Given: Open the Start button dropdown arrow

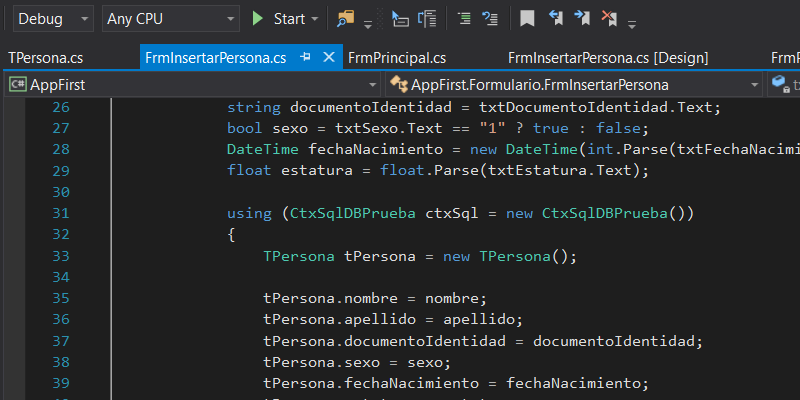Looking at the screenshot, I should 316,19.
